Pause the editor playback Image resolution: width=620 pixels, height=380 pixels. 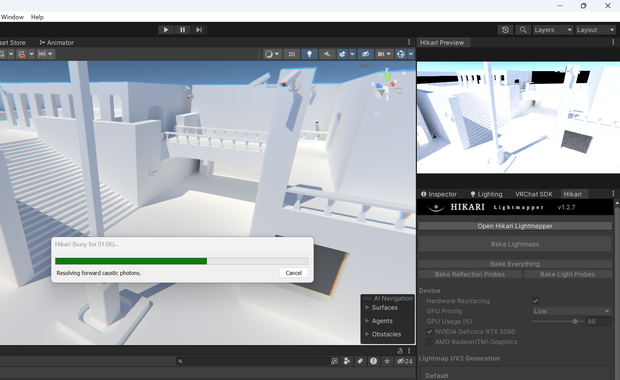pos(182,30)
